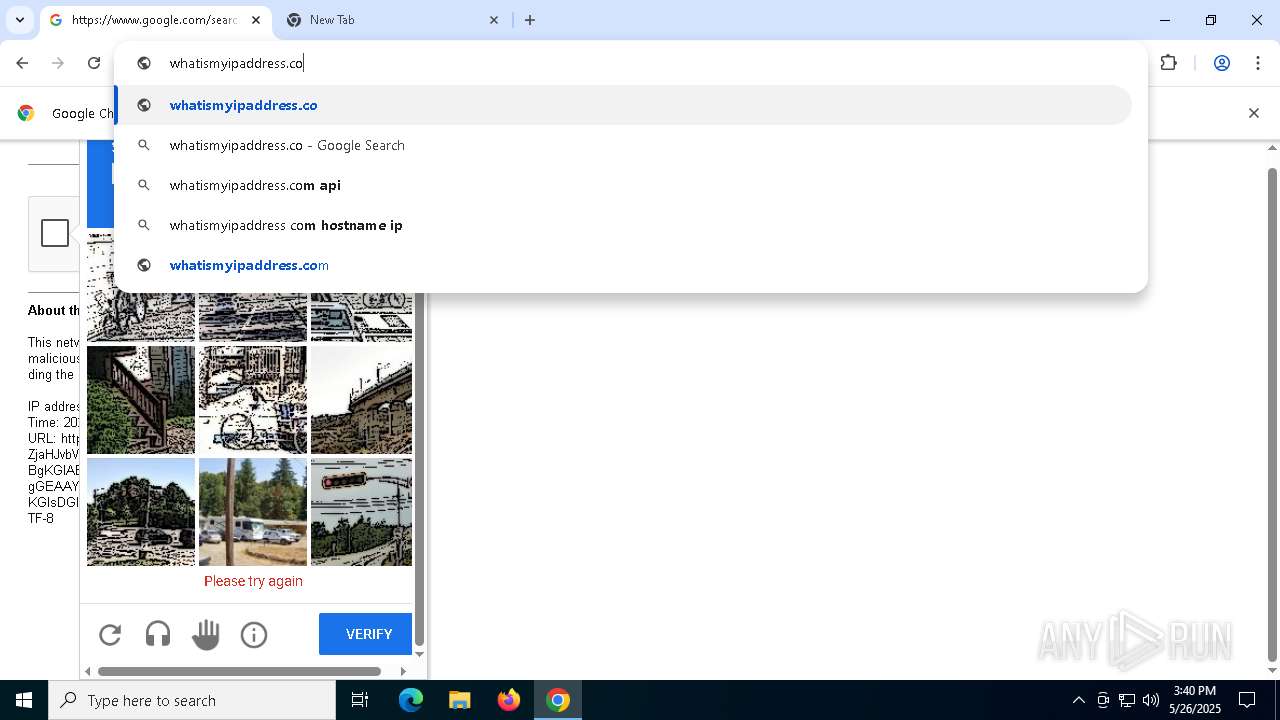Click the right arrow of horizontal scrollbar
1280x720 pixels.
(x=403, y=671)
